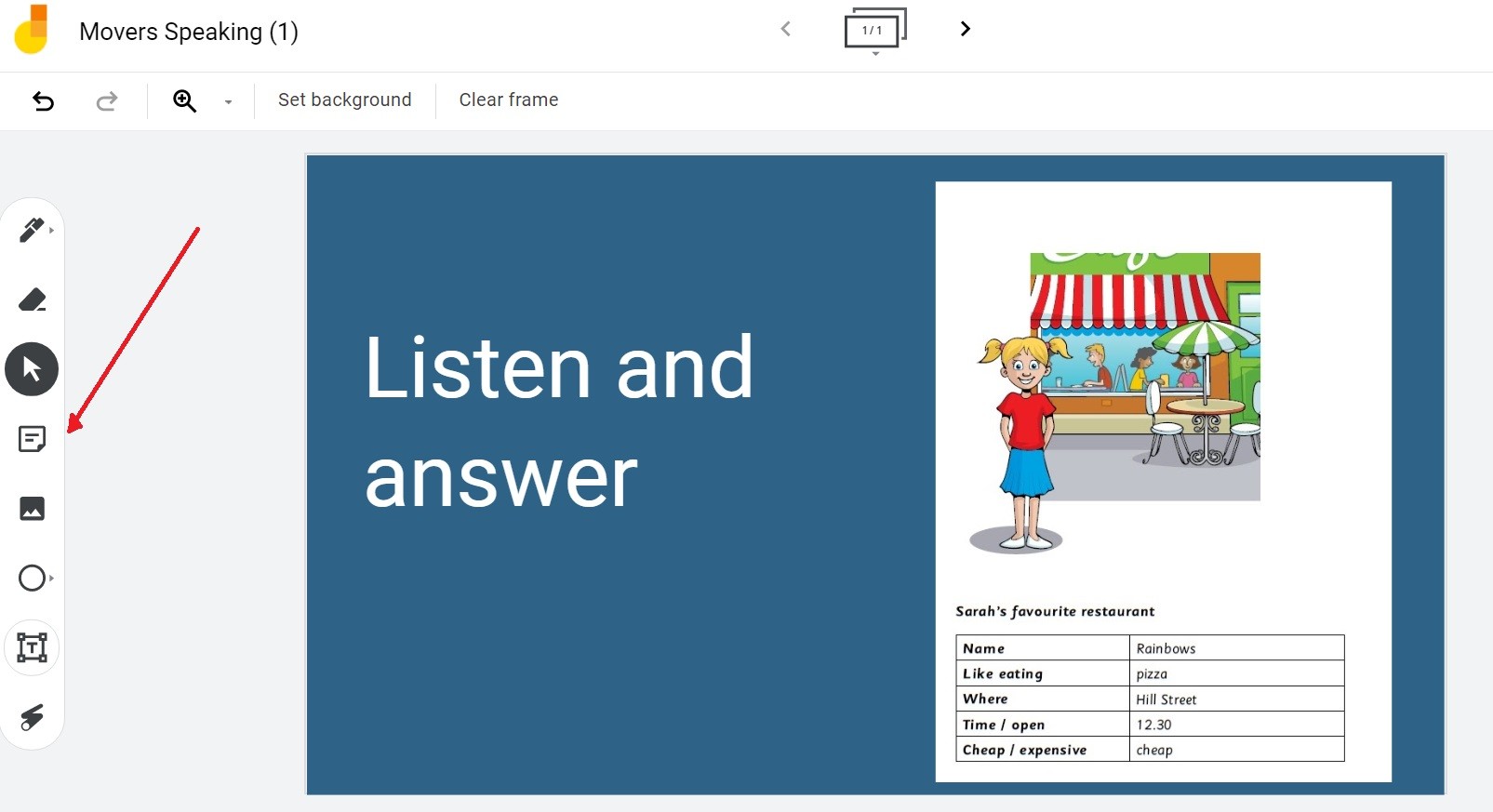Viewport: 1493px width, 812px height.
Task: Click the 'cheap' table cell
Action: pos(1236,750)
